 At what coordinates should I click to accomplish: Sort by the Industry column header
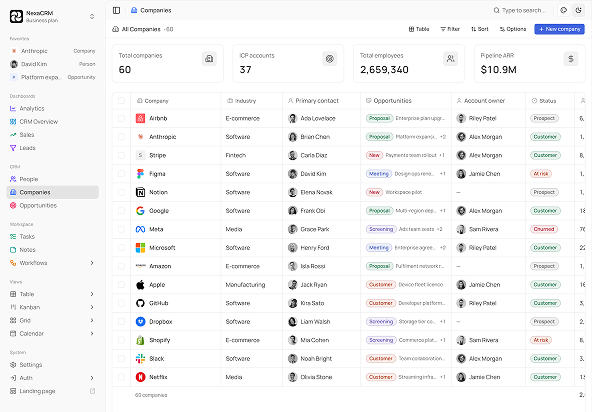click(x=242, y=101)
